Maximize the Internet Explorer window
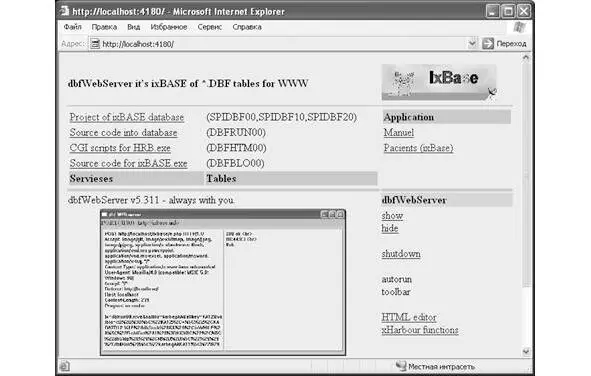591x376 pixels. coord(508,11)
